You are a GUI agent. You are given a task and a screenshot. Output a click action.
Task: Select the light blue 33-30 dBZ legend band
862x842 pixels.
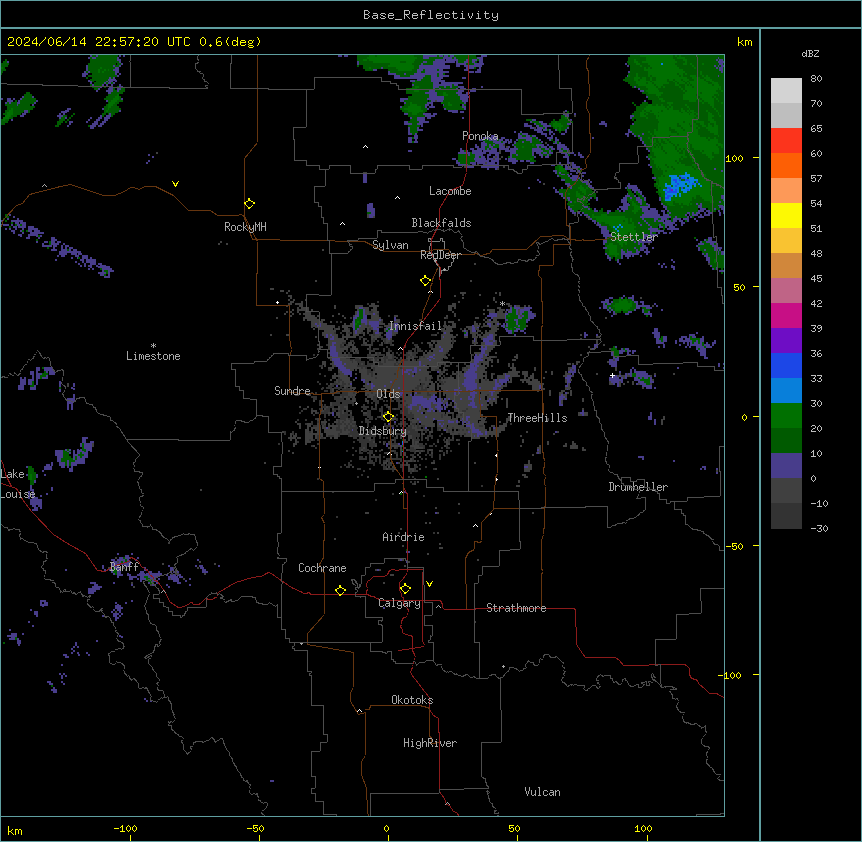point(786,391)
